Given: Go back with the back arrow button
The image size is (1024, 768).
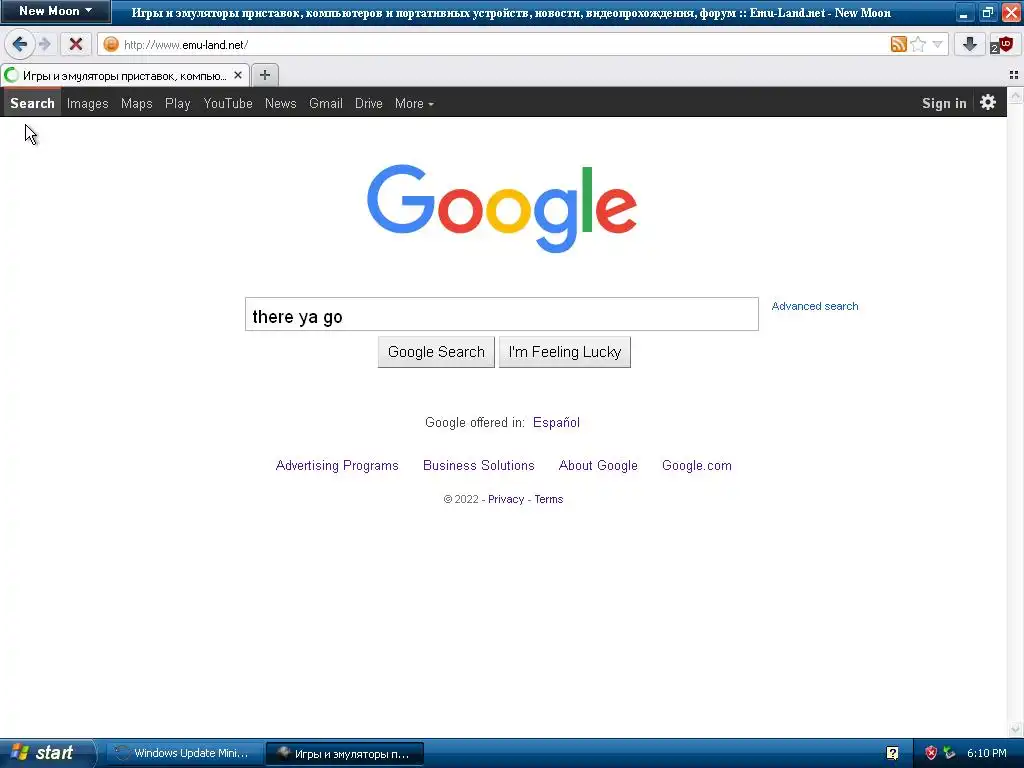Looking at the screenshot, I should 19,44.
